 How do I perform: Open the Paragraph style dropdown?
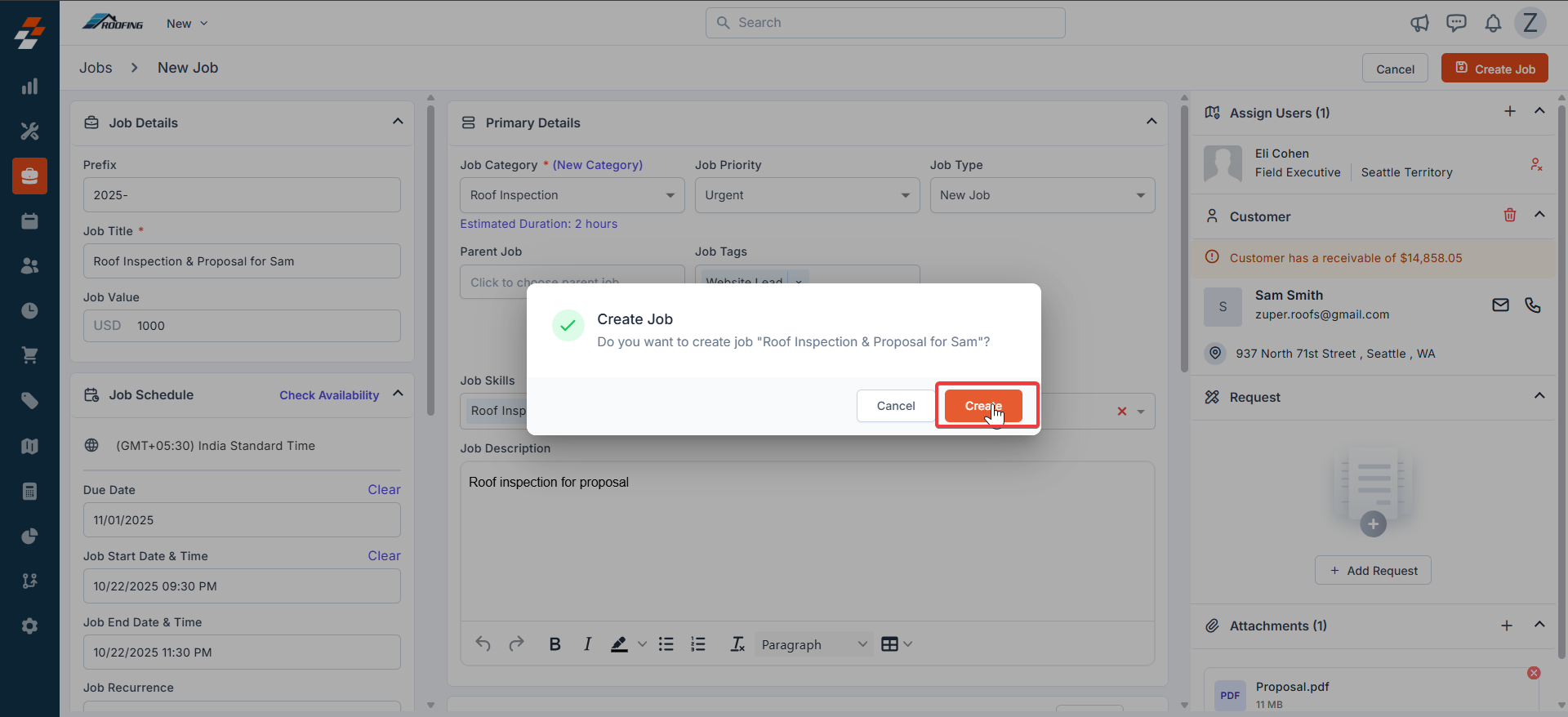pos(813,644)
